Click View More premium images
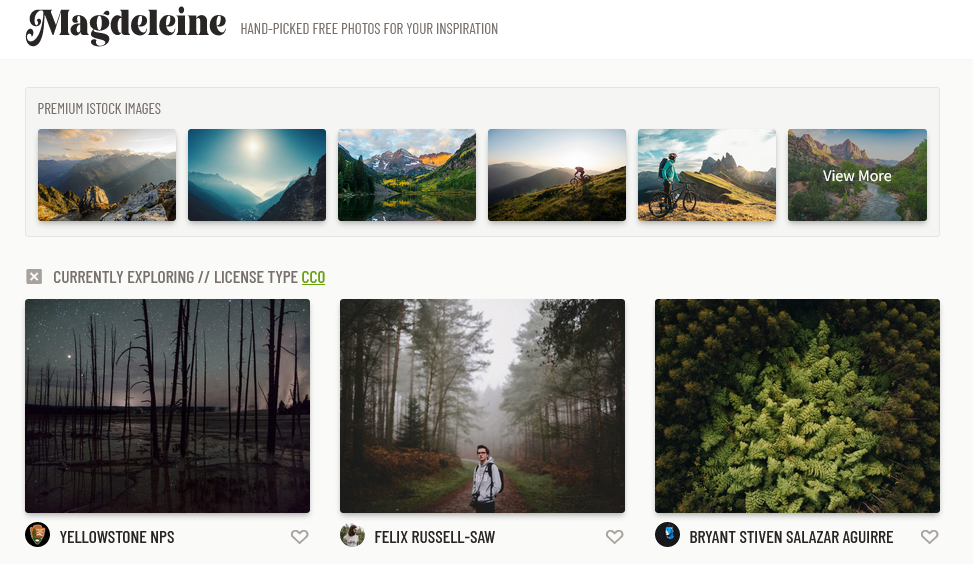This screenshot has width=973, height=564. (x=857, y=175)
